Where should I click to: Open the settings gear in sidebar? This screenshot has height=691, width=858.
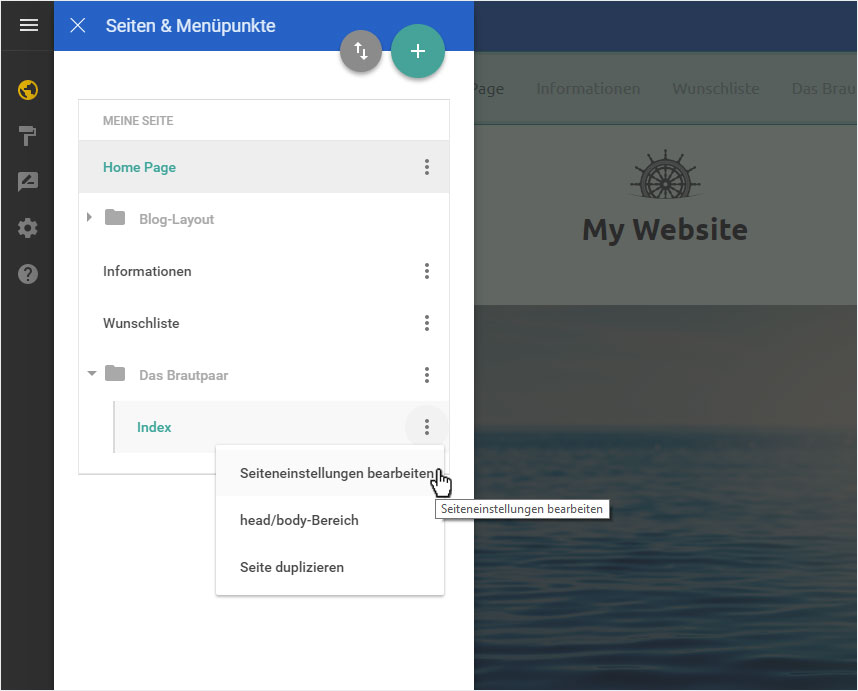(x=28, y=228)
